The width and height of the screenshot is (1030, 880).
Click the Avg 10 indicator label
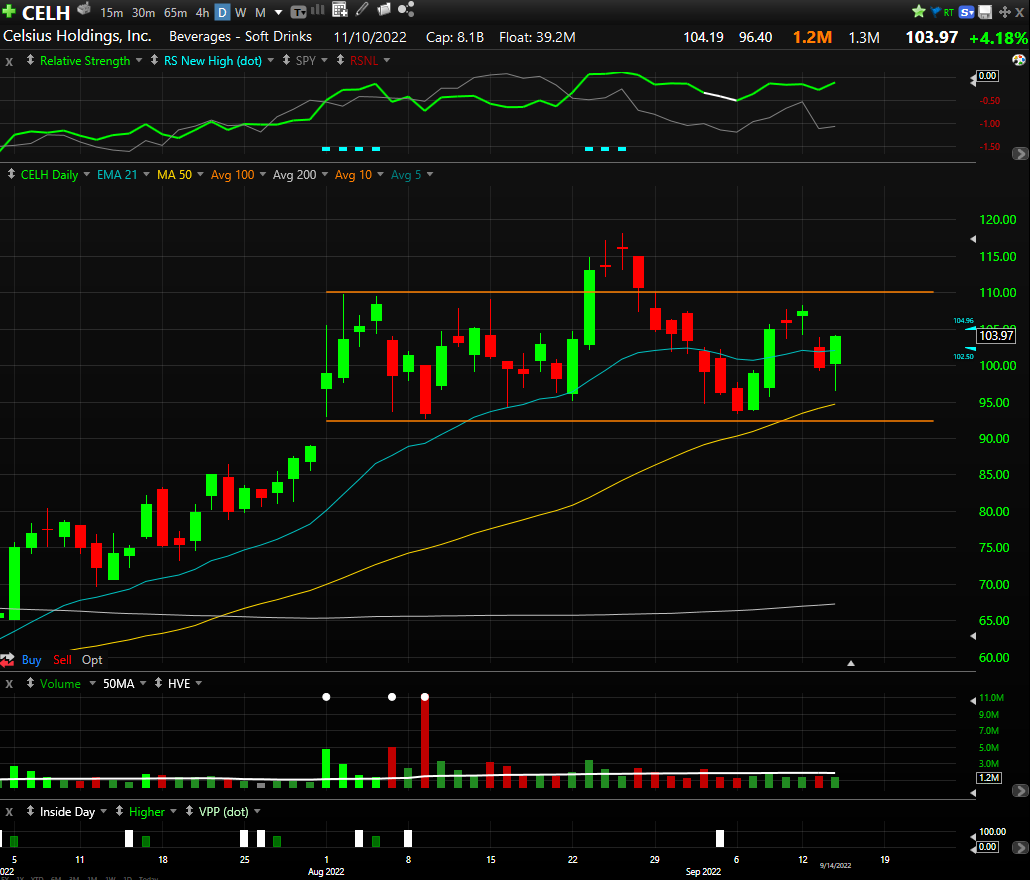(353, 175)
